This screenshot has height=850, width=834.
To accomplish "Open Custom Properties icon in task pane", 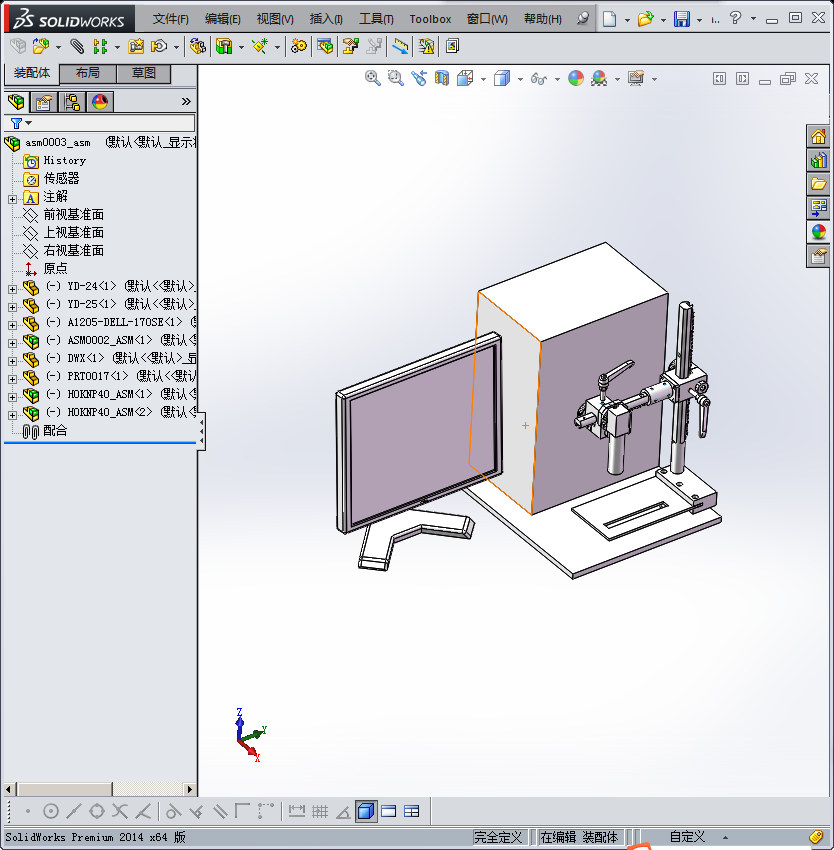I will (x=818, y=256).
